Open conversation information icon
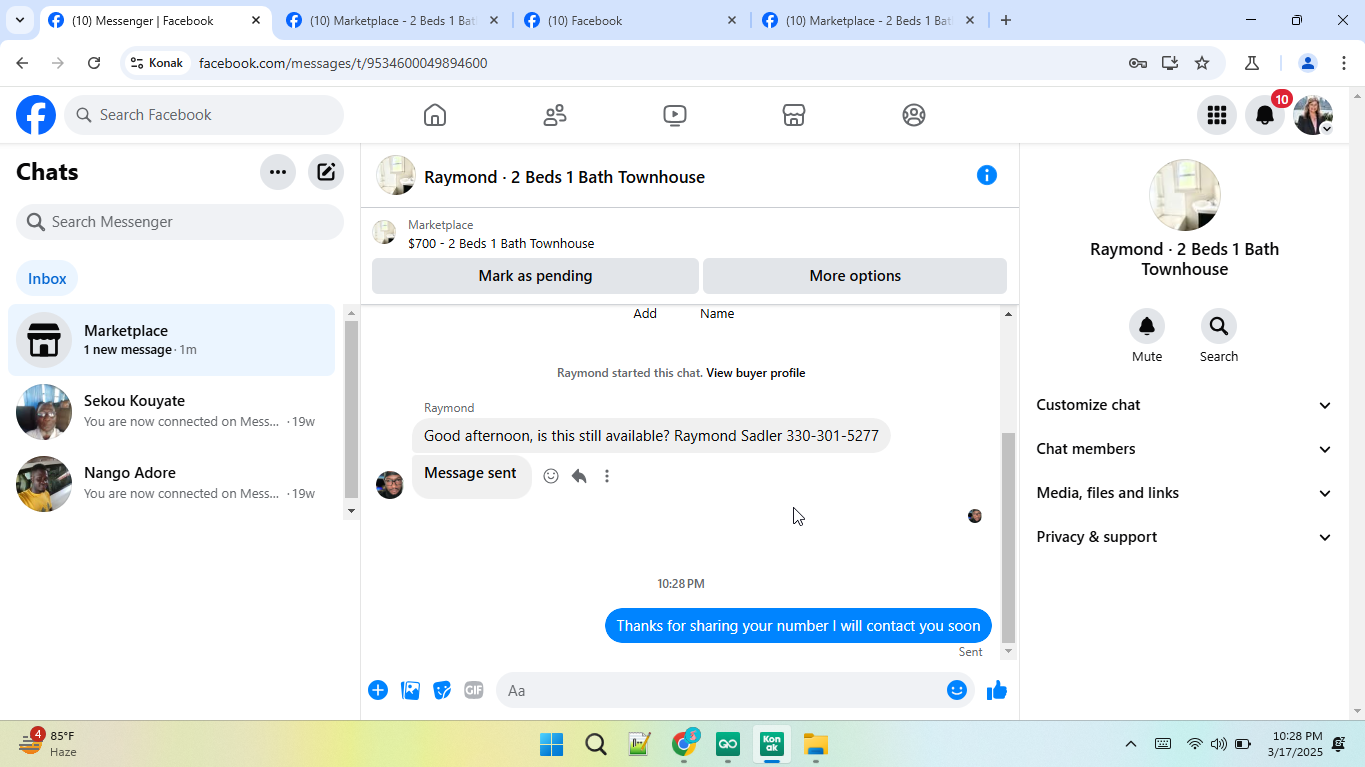 [987, 176]
